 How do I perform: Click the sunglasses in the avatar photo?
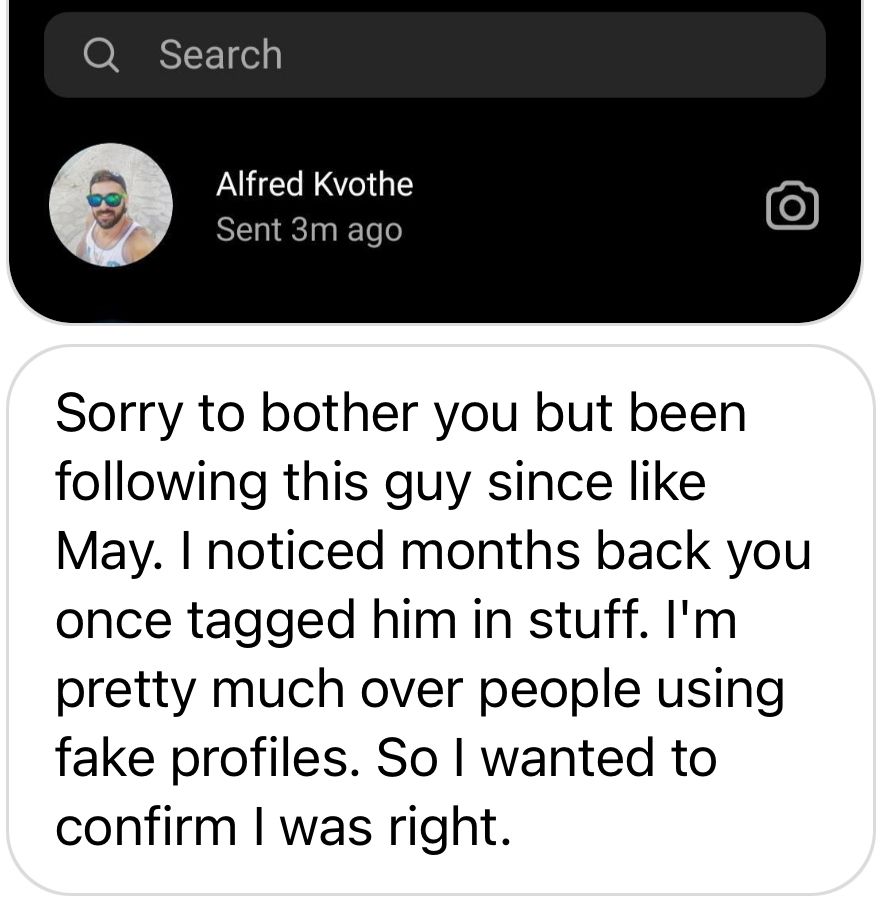point(106,199)
